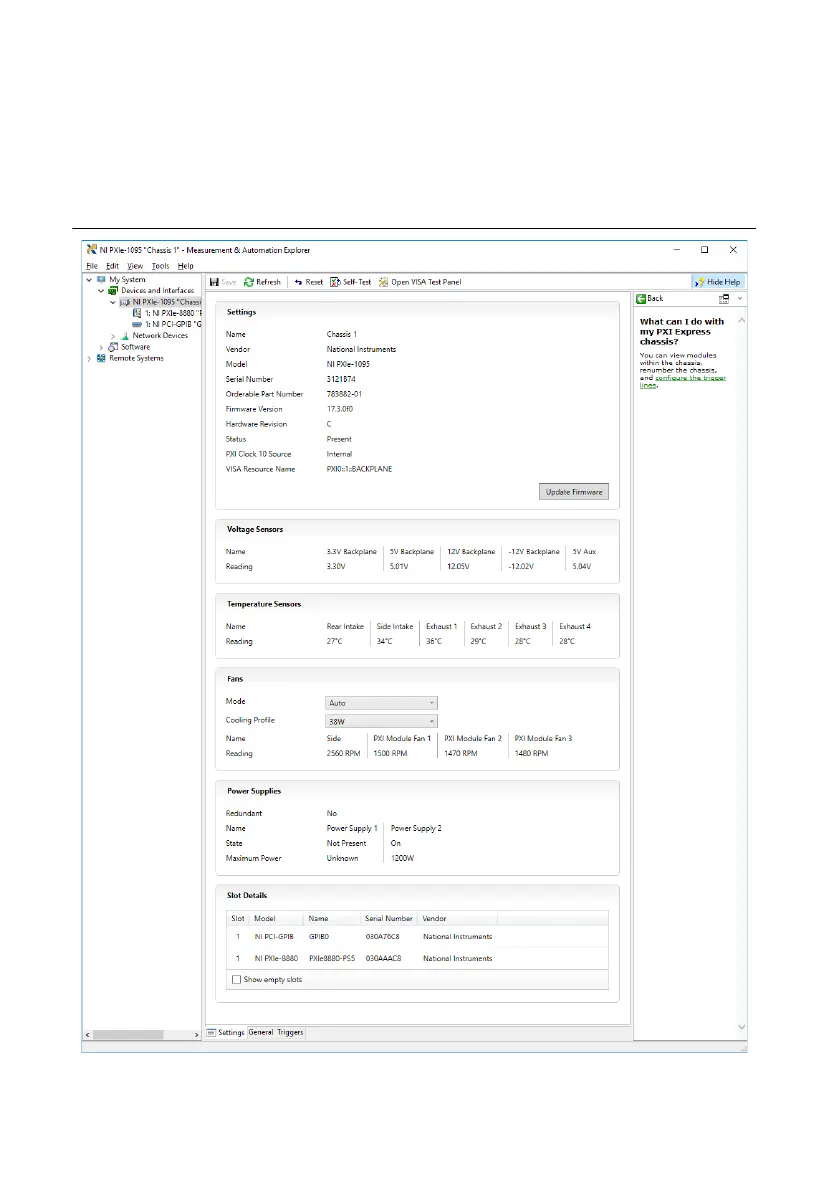Click the Slot column header
The width and height of the screenshot is (840, 1192).
pyautogui.click(x=238, y=918)
